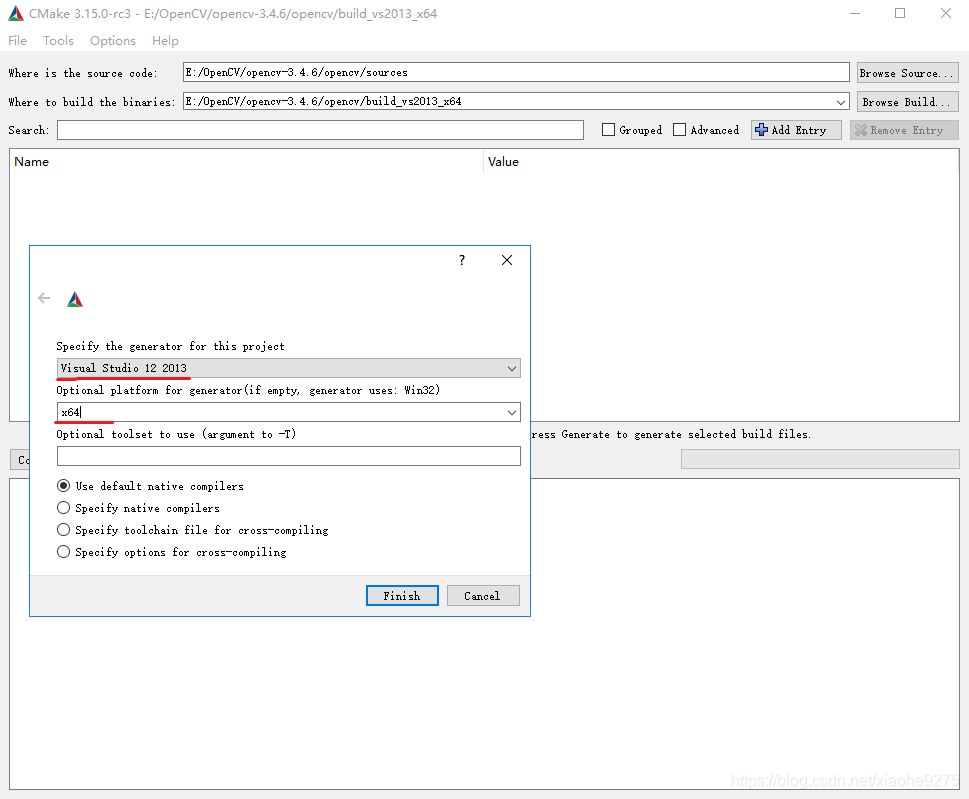Enable the Grouped checkbox
The width and height of the screenshot is (969, 799).
(608, 130)
